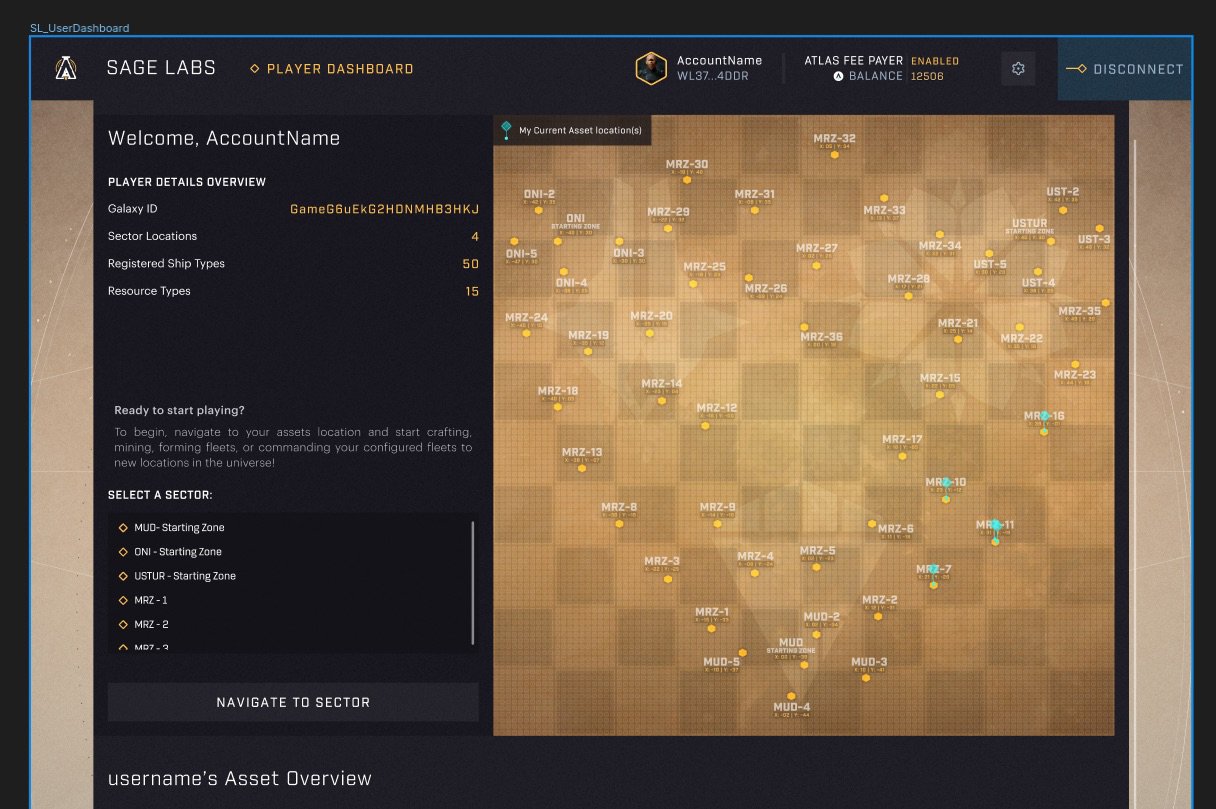
Task: Select the teal asset marker at MRZ-16
Action: click(x=1045, y=413)
